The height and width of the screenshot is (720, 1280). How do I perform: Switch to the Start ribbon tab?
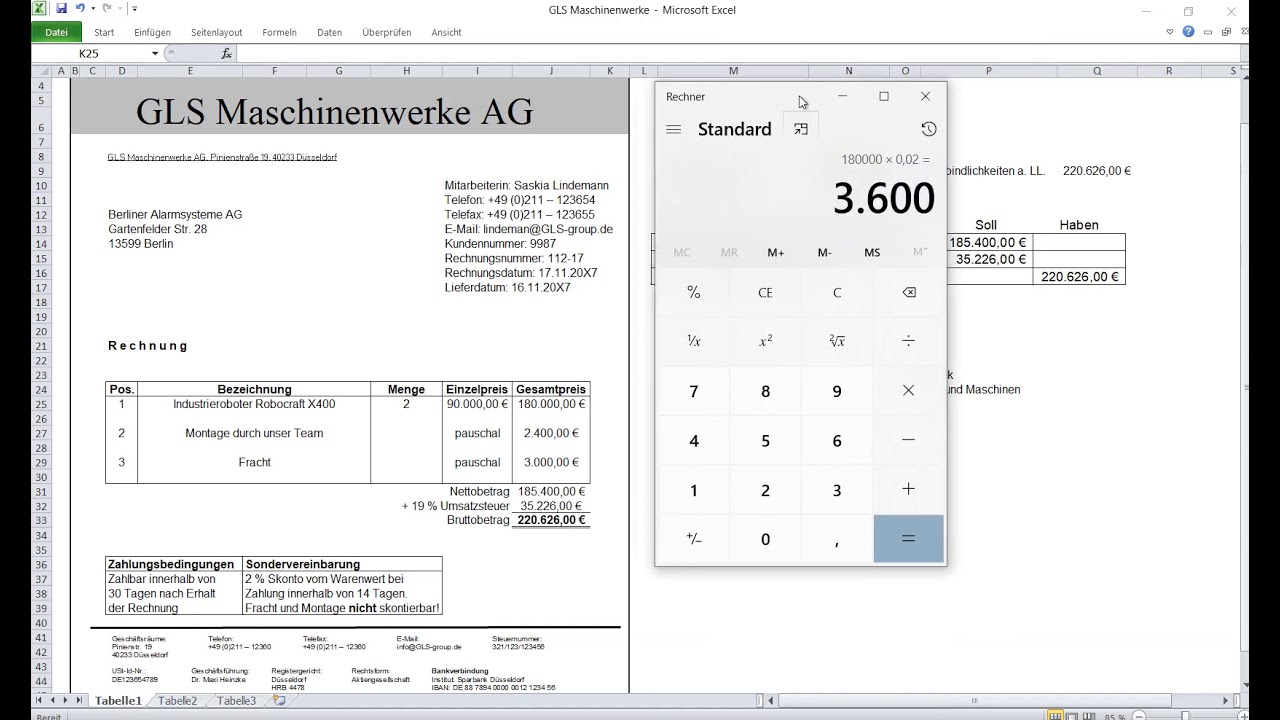point(104,32)
